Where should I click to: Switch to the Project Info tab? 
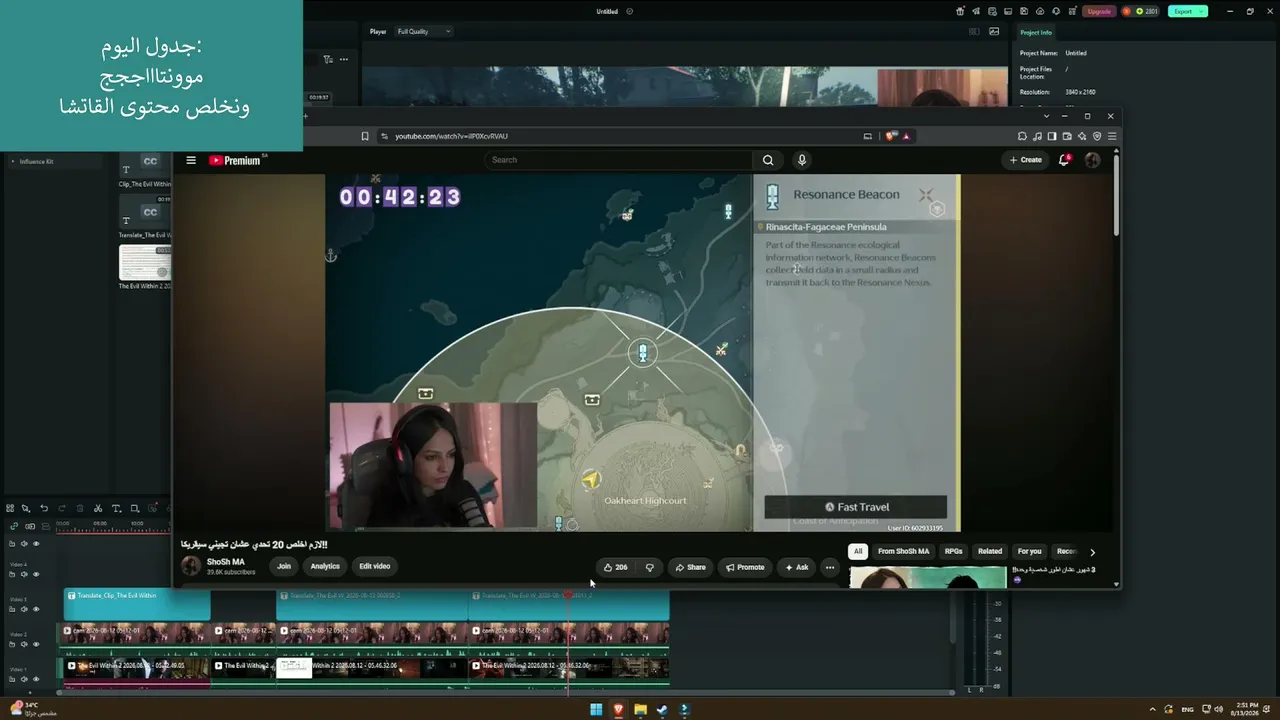[1036, 32]
